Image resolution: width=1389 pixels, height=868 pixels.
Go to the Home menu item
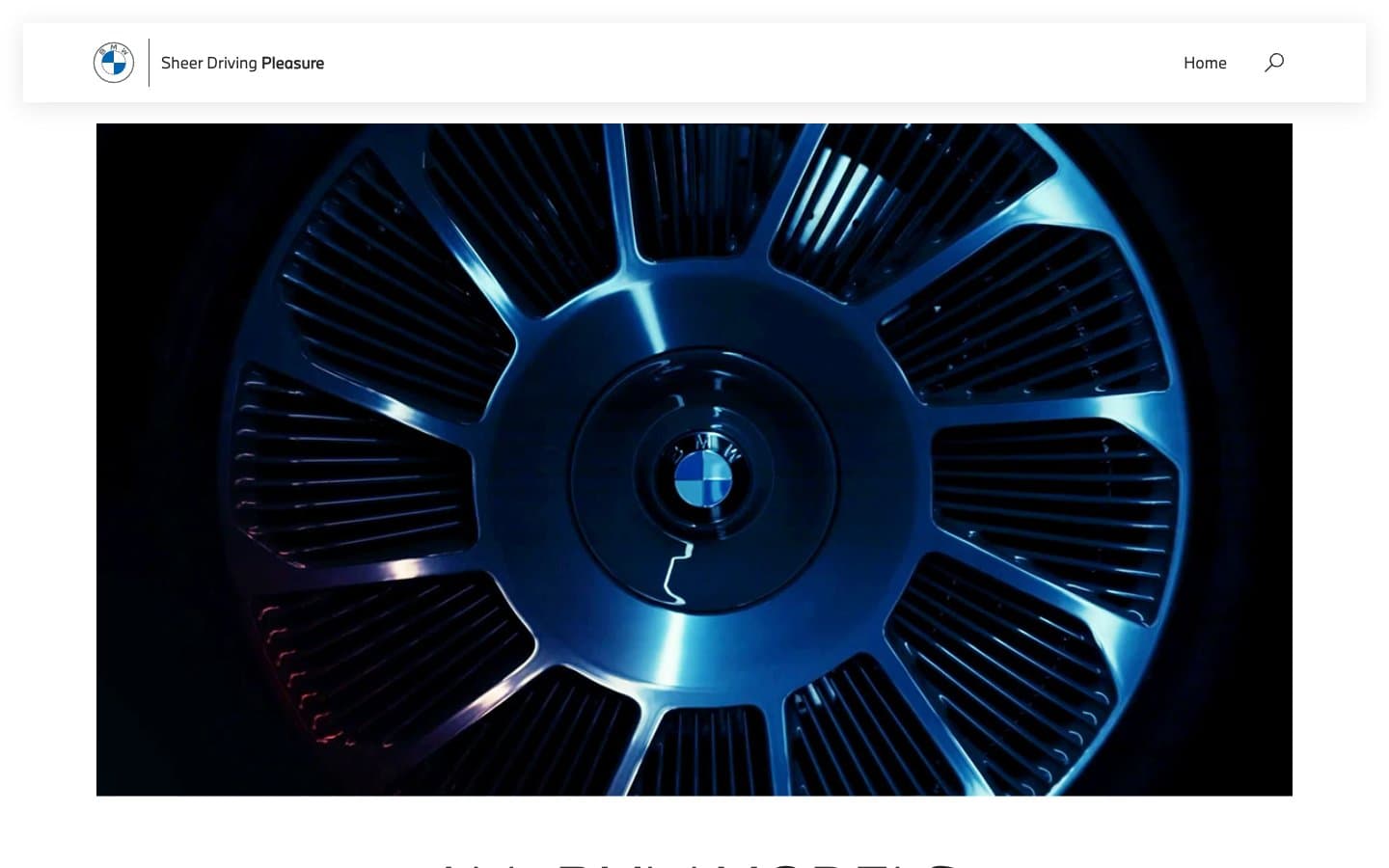(x=1205, y=63)
